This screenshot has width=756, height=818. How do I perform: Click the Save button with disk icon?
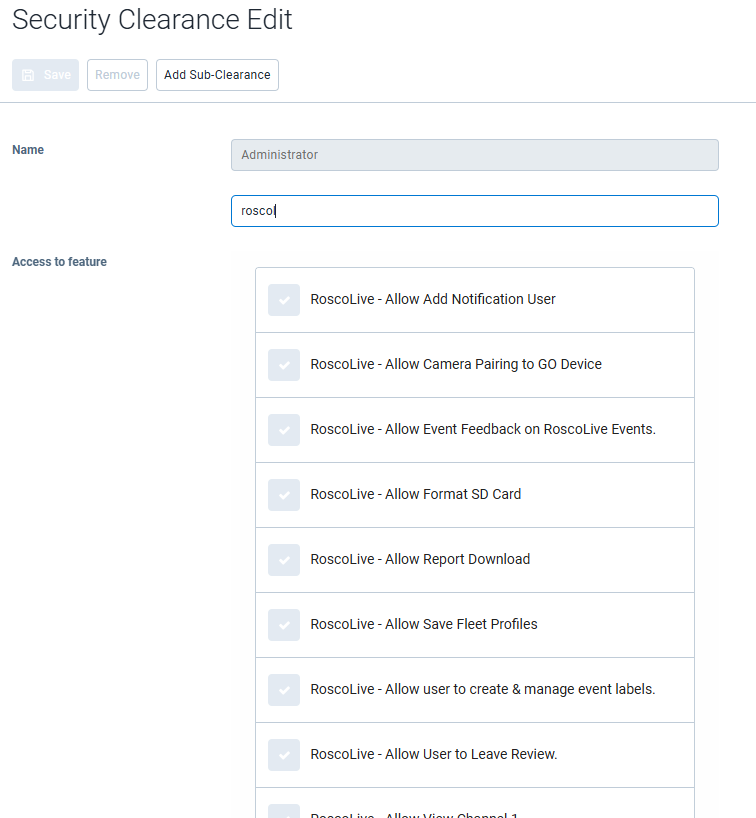tap(45, 75)
